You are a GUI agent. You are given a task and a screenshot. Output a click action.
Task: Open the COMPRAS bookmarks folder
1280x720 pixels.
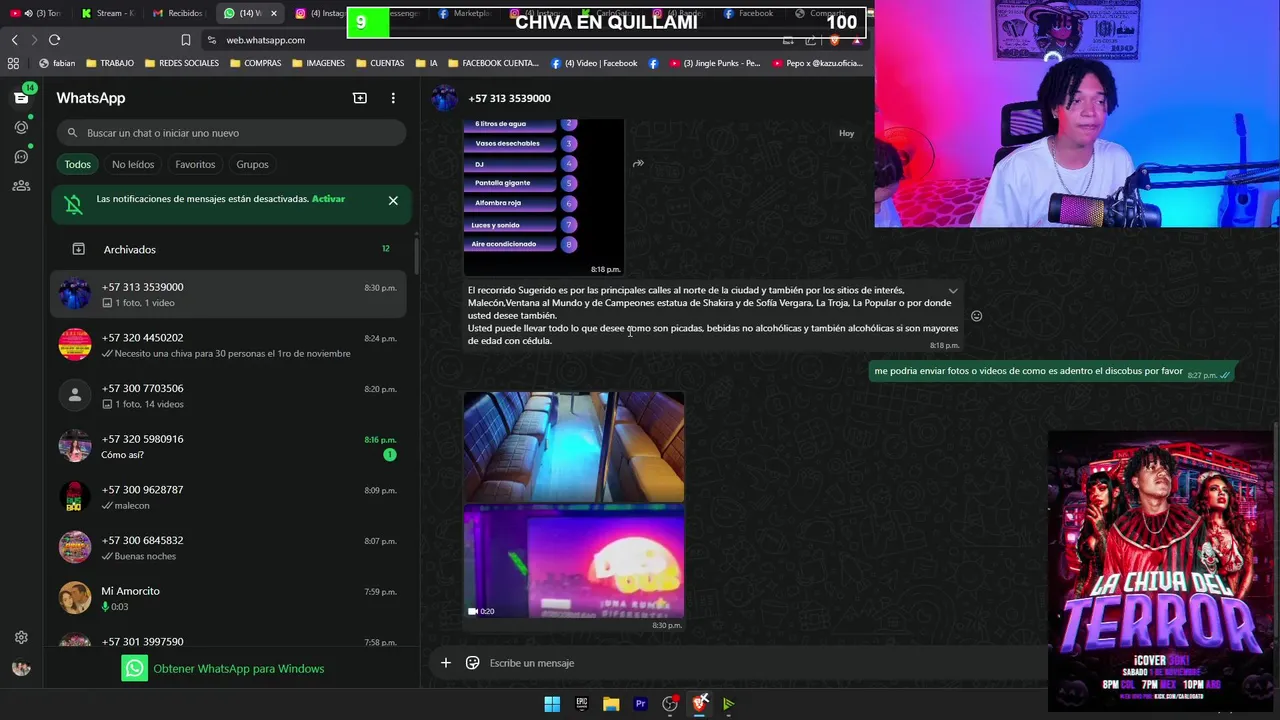click(256, 63)
